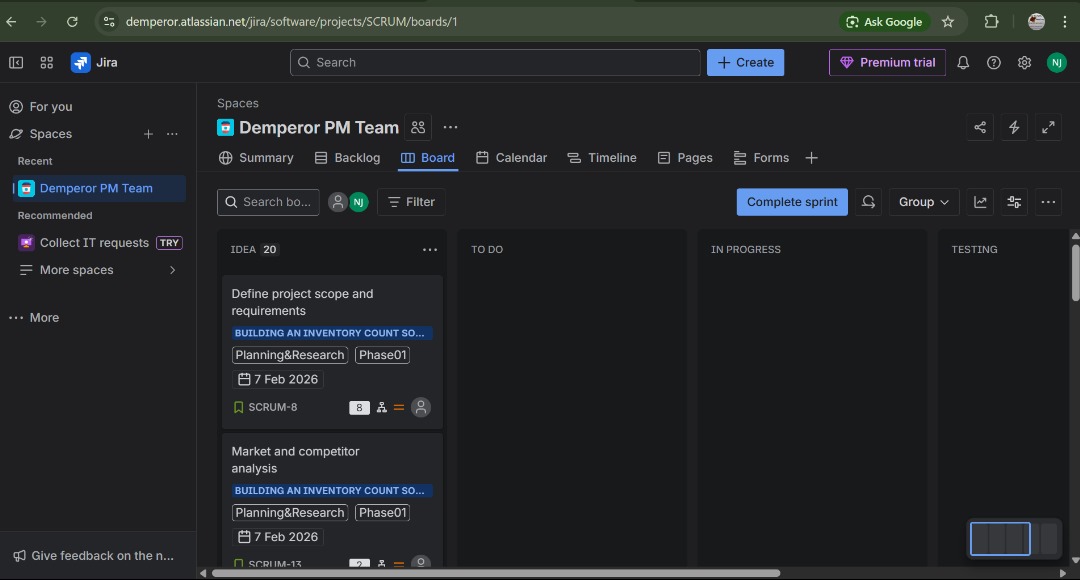Open the Group dropdown
Image resolution: width=1080 pixels, height=580 pixels.
[922, 201]
